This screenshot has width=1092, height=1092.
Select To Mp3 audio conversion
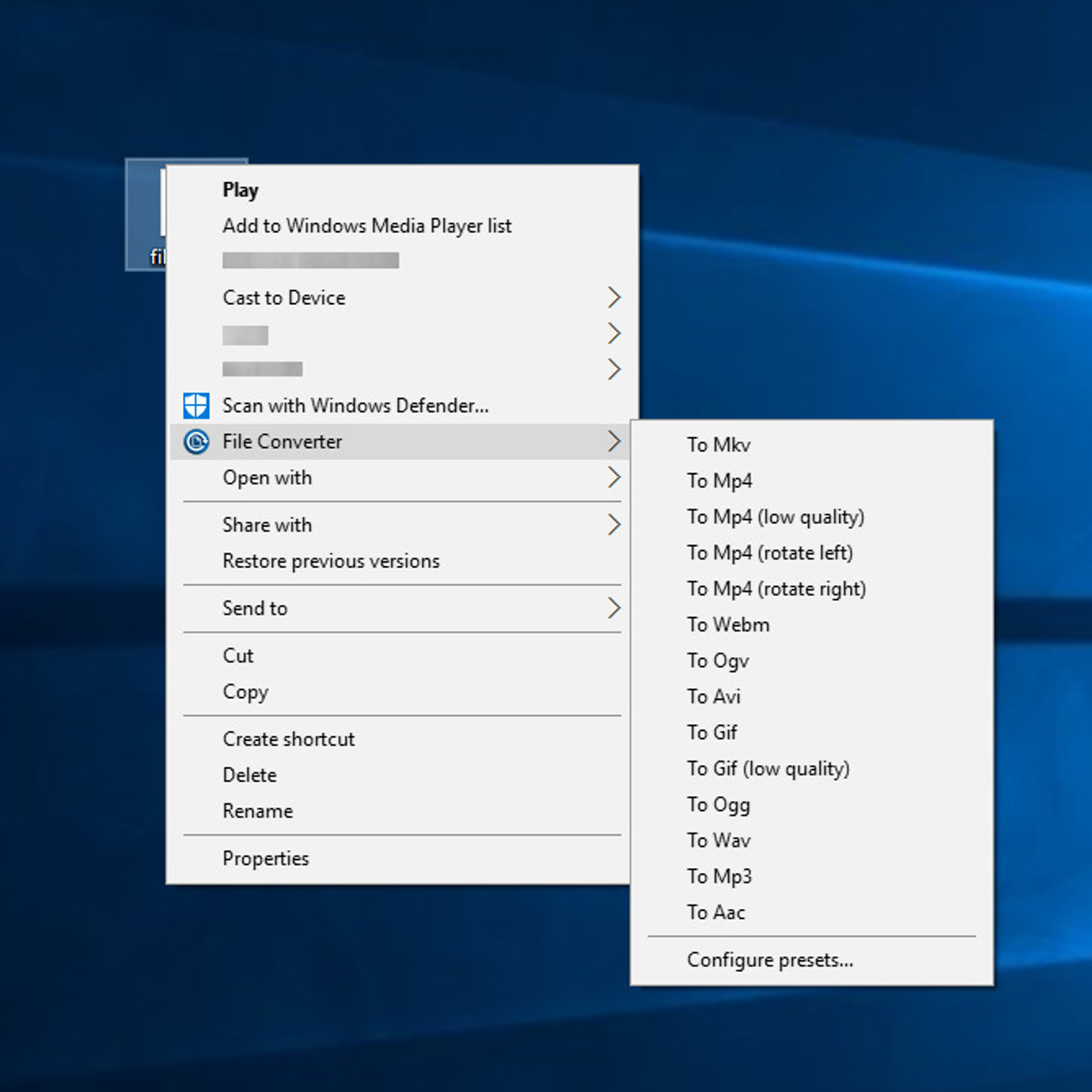coord(719,876)
